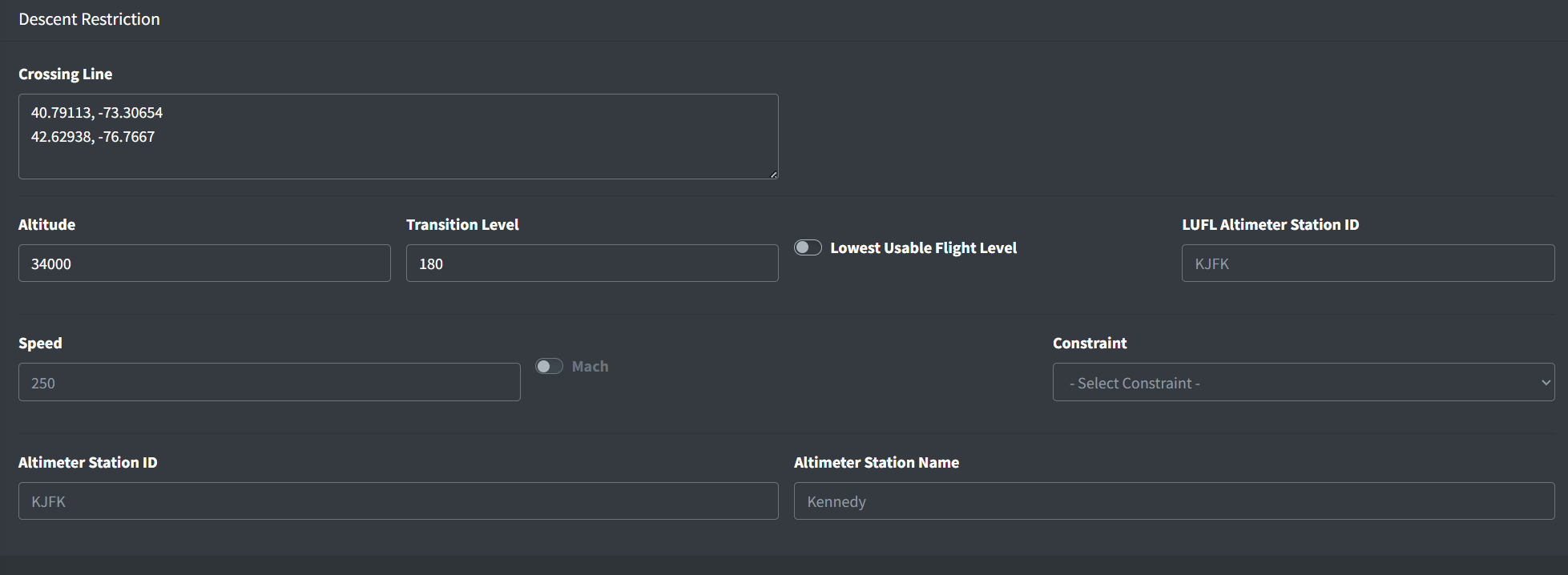Click the Speed input with placeholder 250
This screenshot has width=1568, height=575.
[269, 382]
